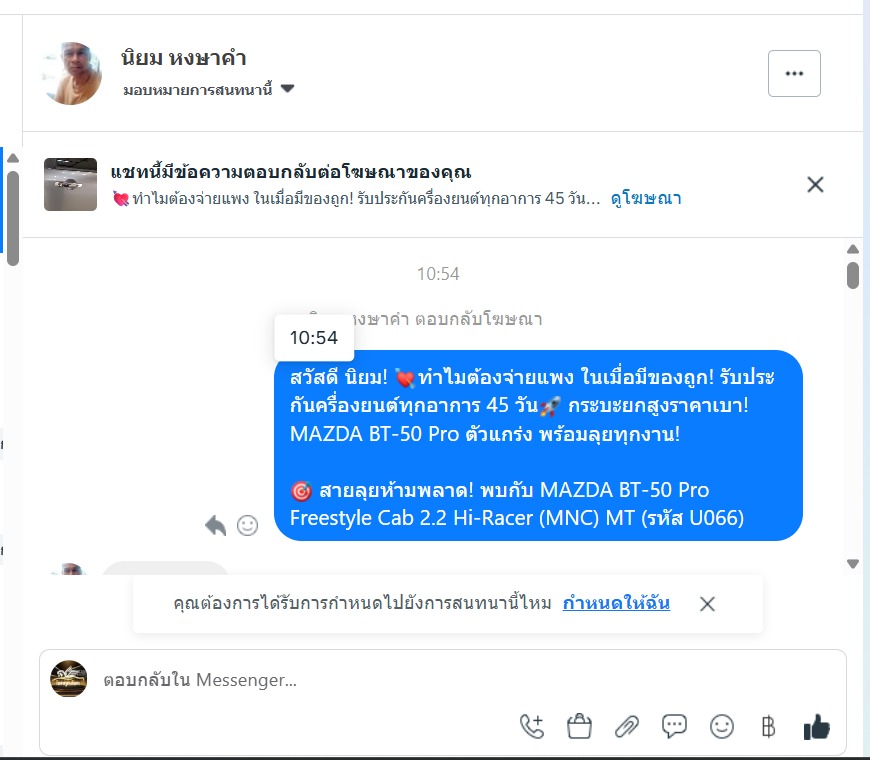The image size is (870, 760).
Task: React to the message with smiley icon
Action: coord(247,525)
